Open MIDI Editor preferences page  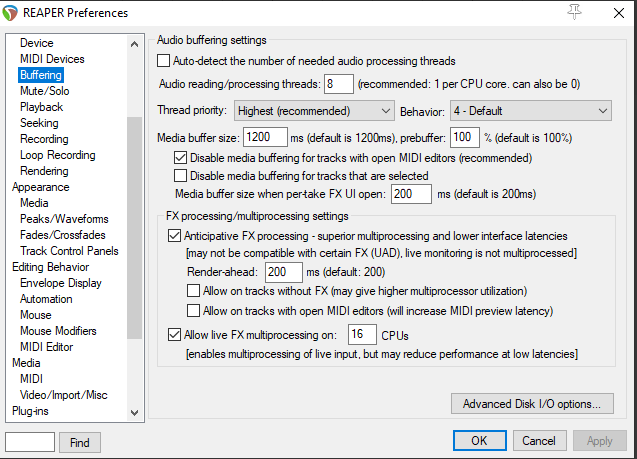47,346
